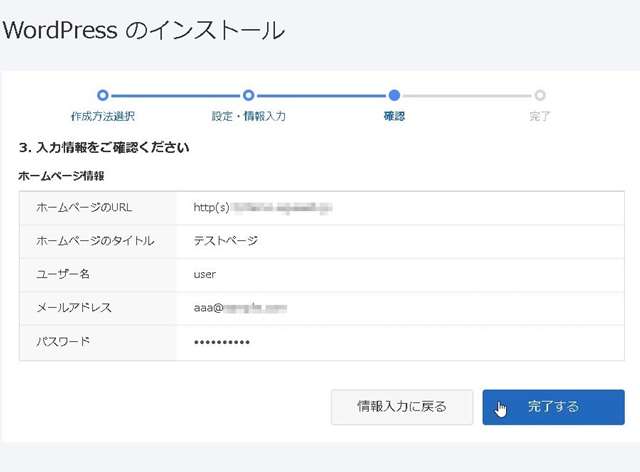Click the ホームページのタイトル row label

pos(95,241)
